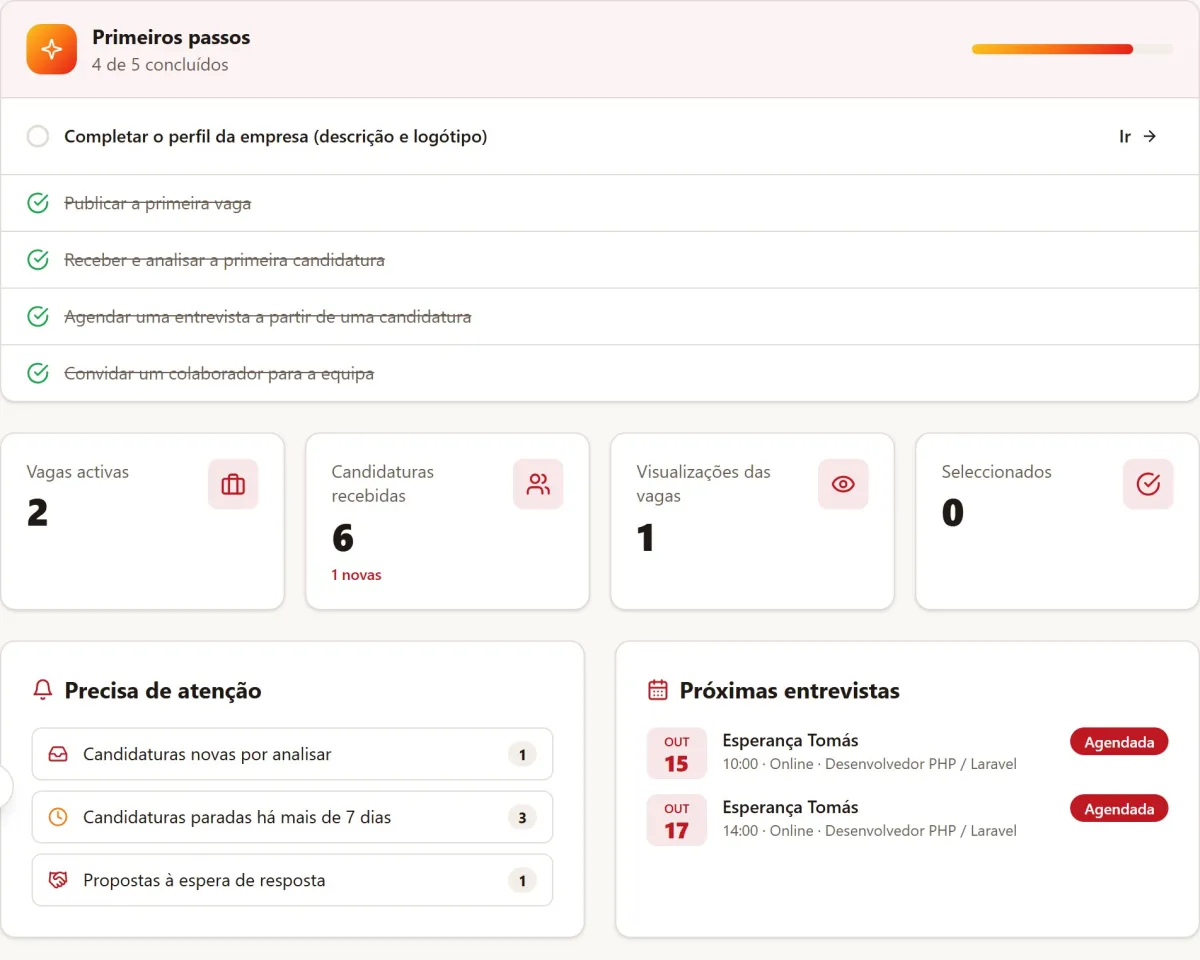Screen dimensions: 1200x960
Task: Toggle the check for Publicar a primeira vaga
Action: coord(38,203)
